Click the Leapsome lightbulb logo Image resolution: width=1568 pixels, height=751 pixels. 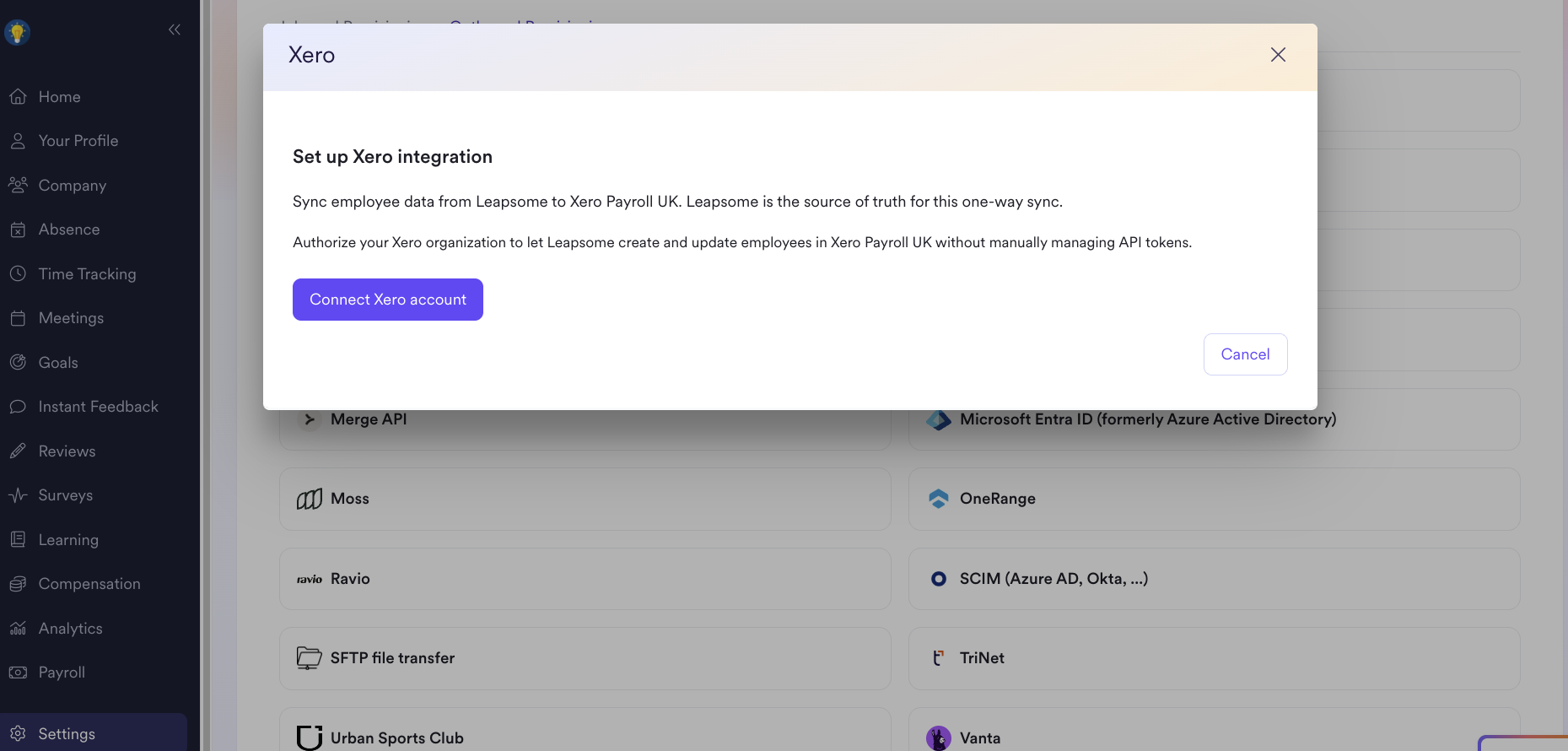coord(18,32)
